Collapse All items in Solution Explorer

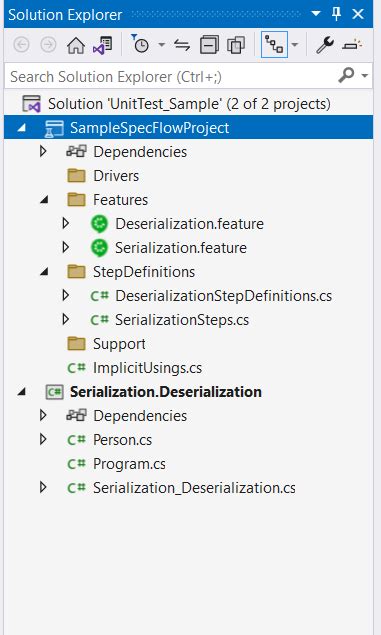(x=209, y=45)
